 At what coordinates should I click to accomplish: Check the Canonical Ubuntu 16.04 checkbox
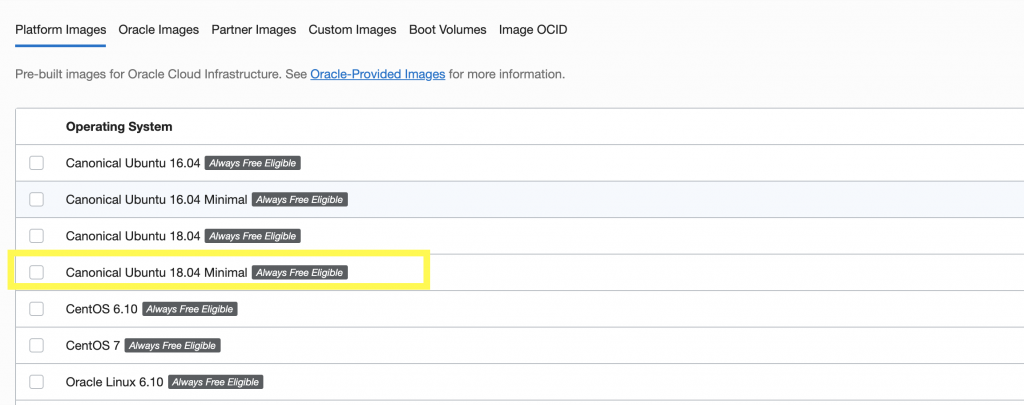(x=37, y=163)
